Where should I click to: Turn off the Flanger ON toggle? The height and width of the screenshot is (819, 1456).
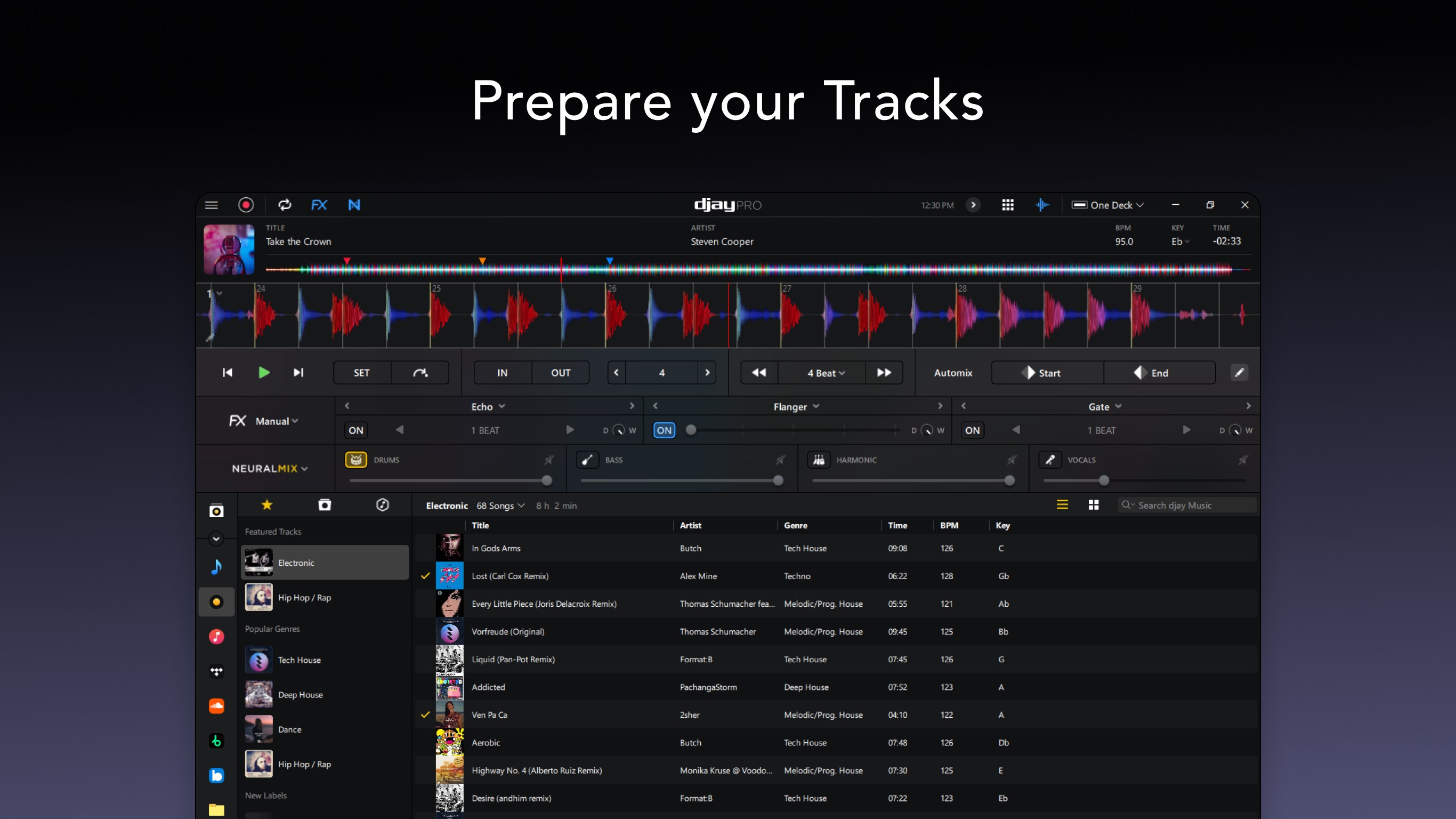point(664,430)
